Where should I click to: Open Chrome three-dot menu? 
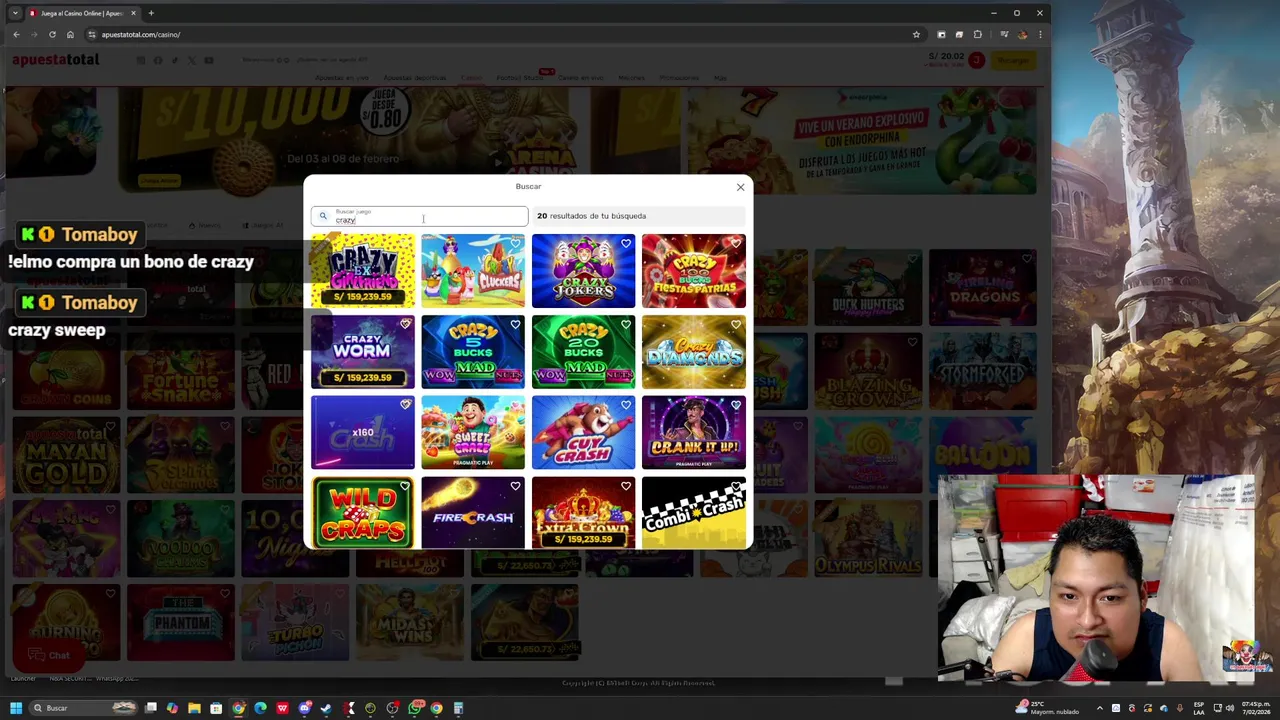1040,34
